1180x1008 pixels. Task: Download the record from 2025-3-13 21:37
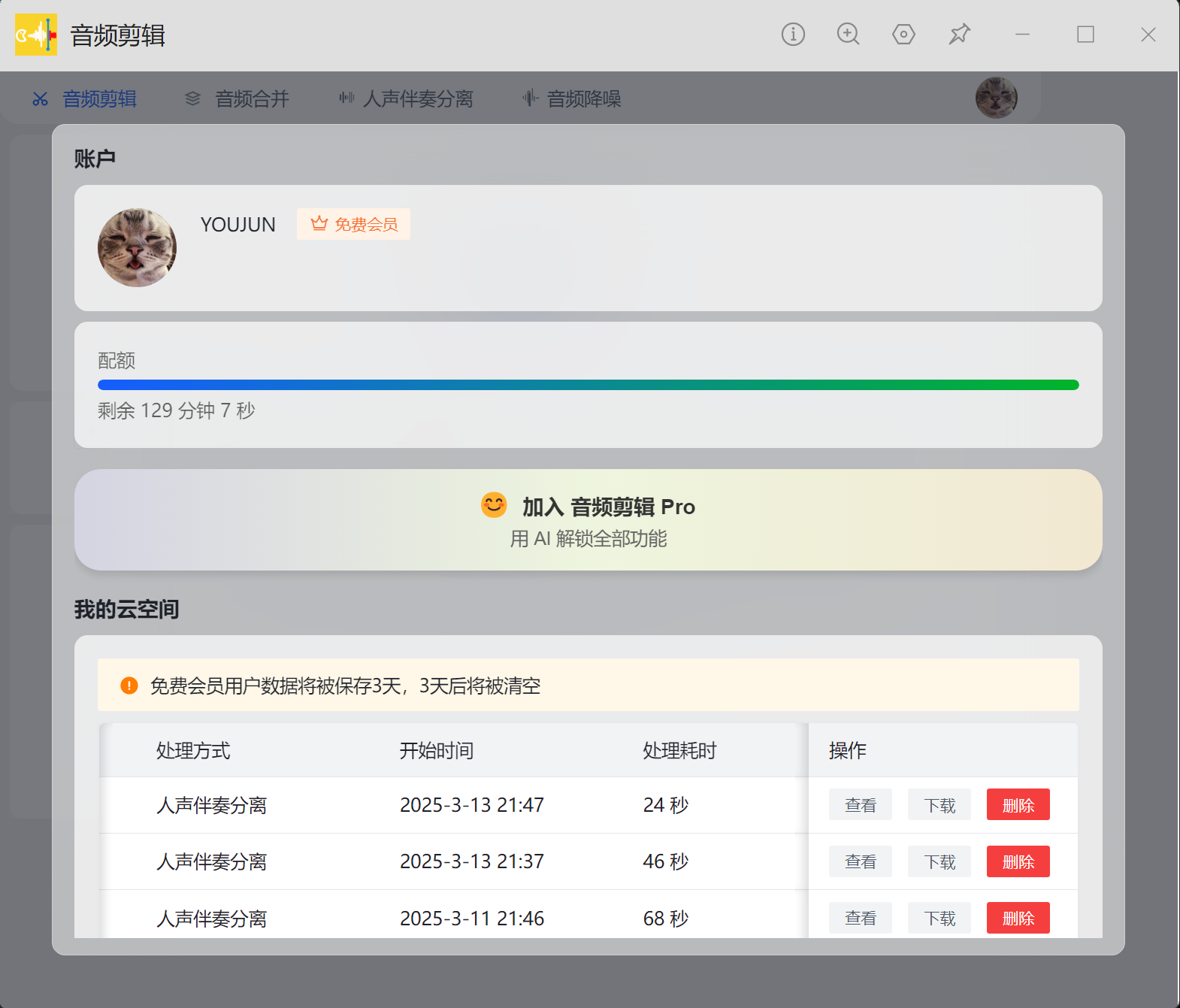point(939,861)
